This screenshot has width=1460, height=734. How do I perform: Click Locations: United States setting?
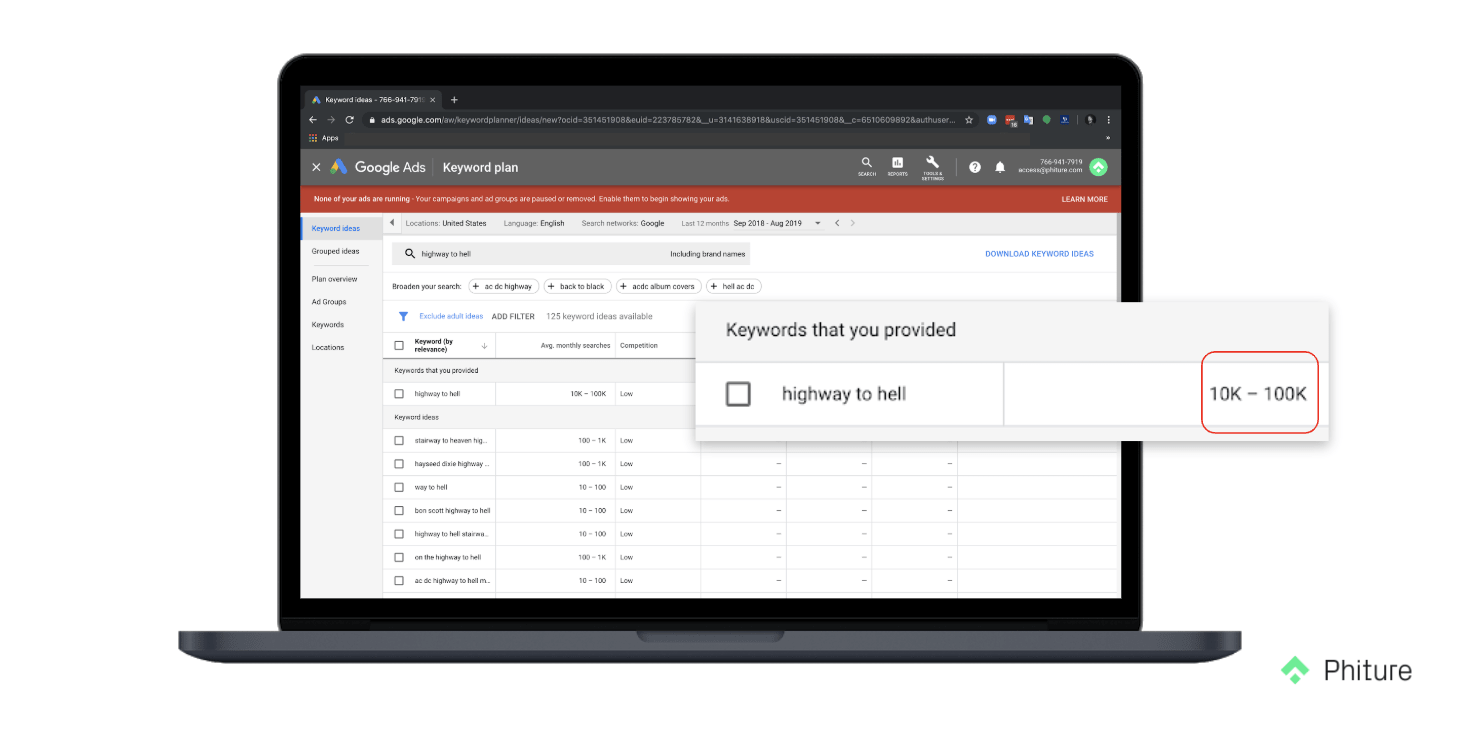coord(446,223)
